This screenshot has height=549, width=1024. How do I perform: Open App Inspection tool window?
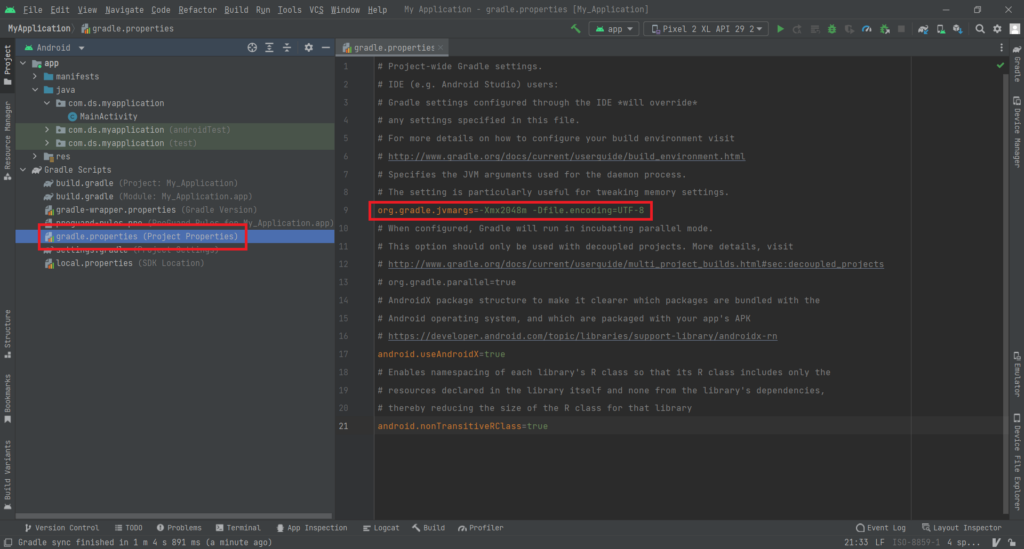coord(312,527)
